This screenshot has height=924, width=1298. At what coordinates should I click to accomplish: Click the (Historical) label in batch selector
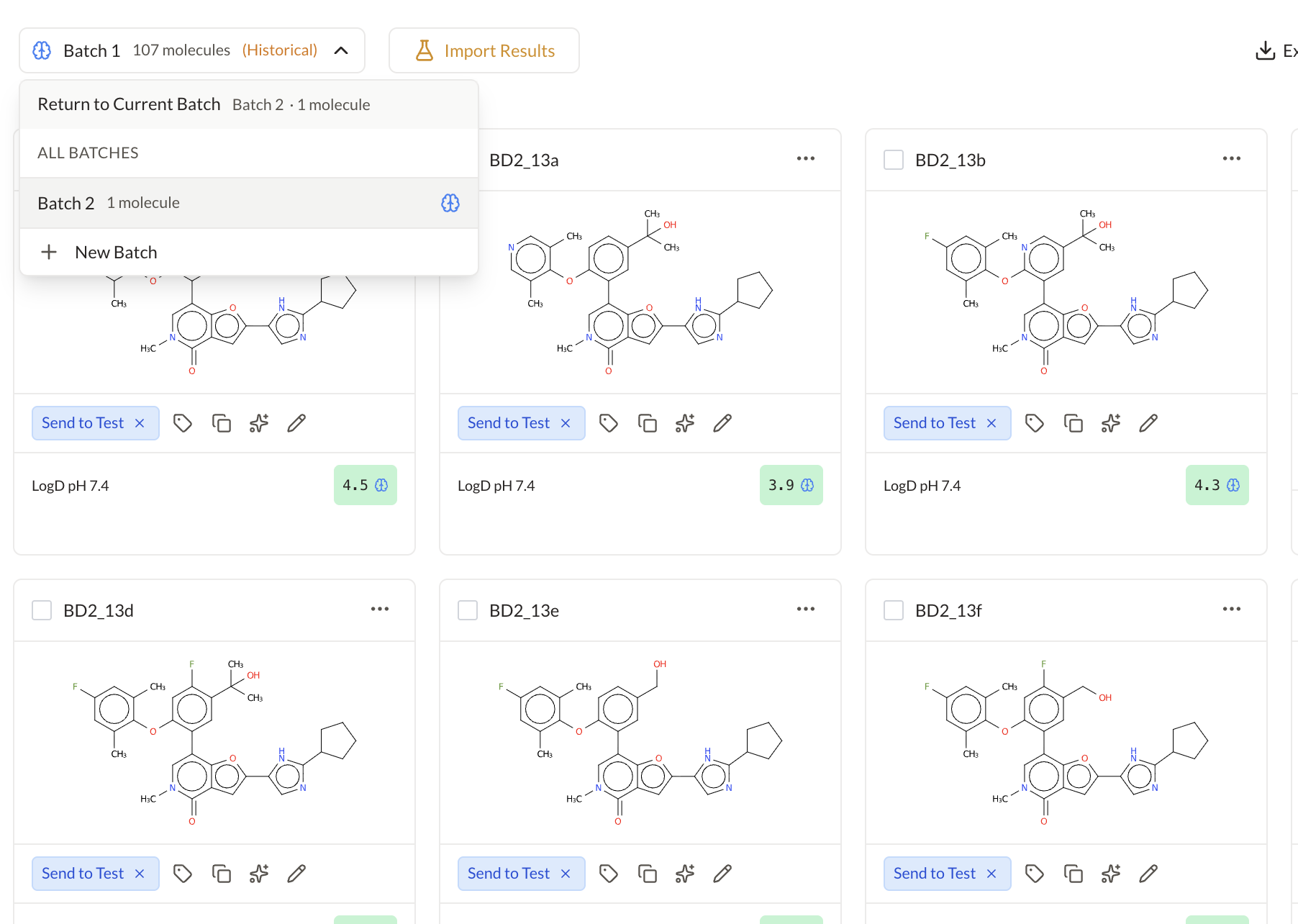[x=279, y=50]
